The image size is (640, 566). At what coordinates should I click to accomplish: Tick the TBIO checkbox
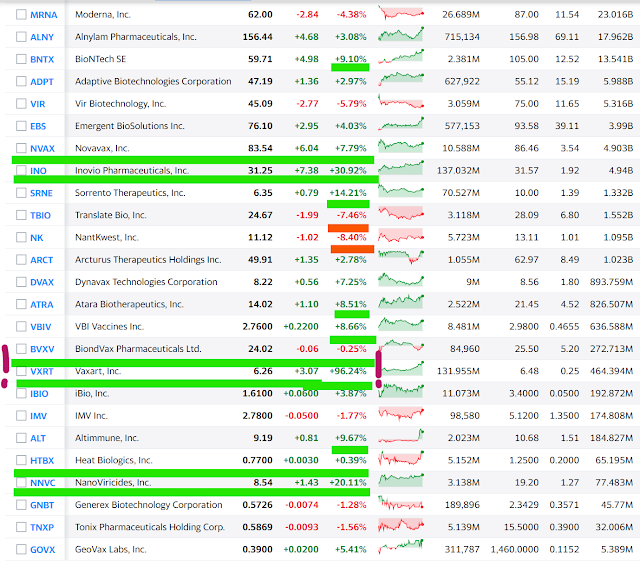[x=21, y=215]
